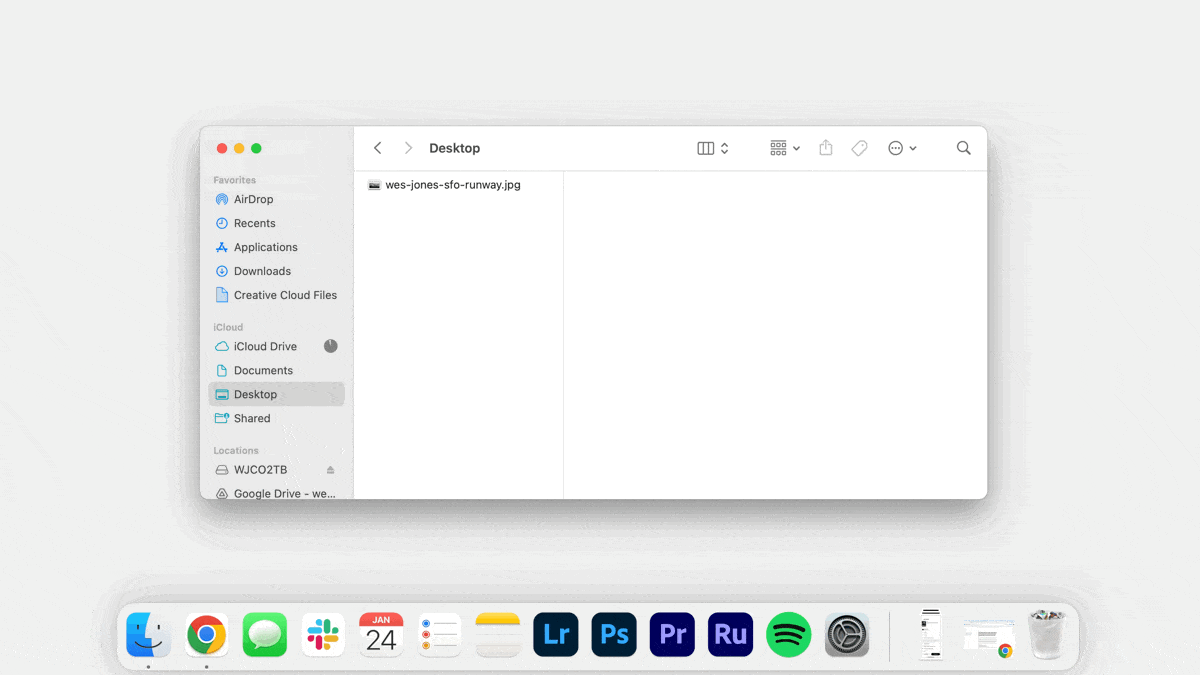This screenshot has height=675, width=1200.
Task: Launch Premiere Rush from the Dock
Action: [x=730, y=635]
